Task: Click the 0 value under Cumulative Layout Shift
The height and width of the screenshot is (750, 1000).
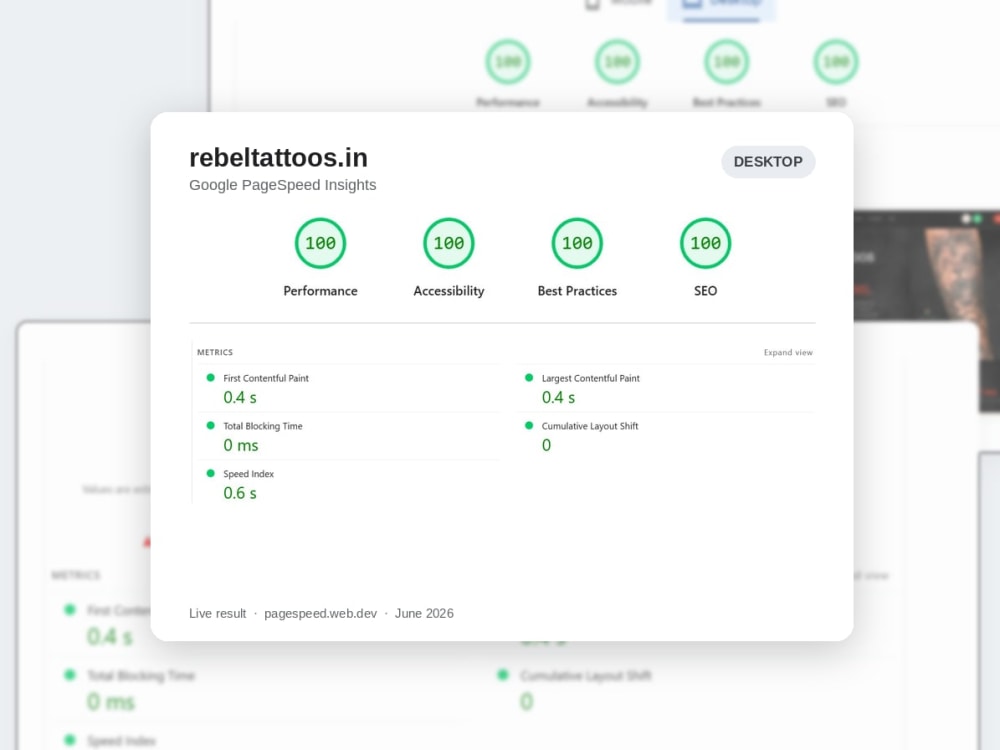Action: (547, 445)
